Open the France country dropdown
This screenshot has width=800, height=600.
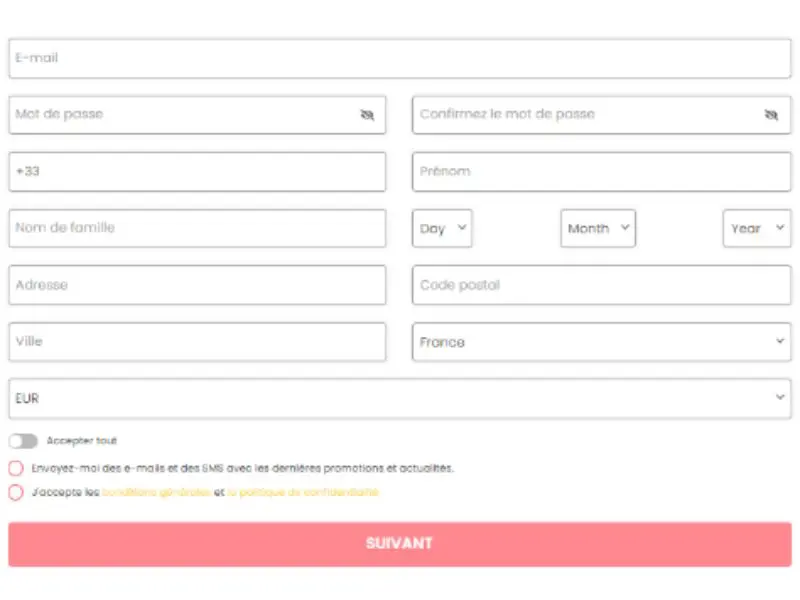click(602, 342)
